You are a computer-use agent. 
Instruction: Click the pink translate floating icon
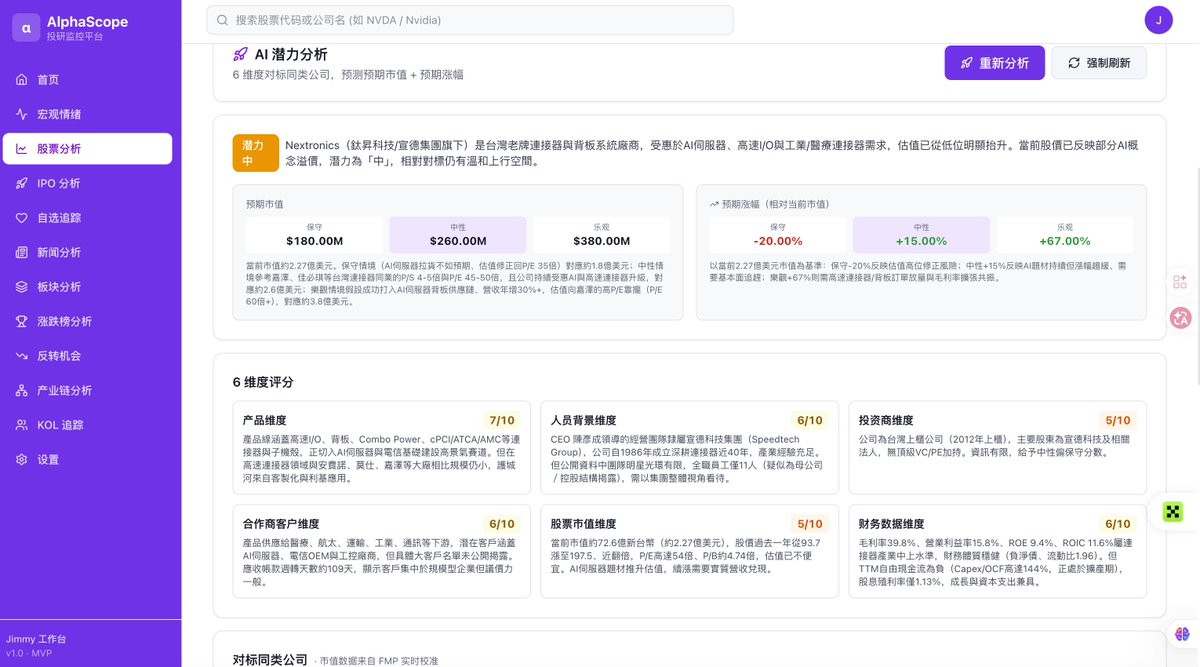[1180, 318]
